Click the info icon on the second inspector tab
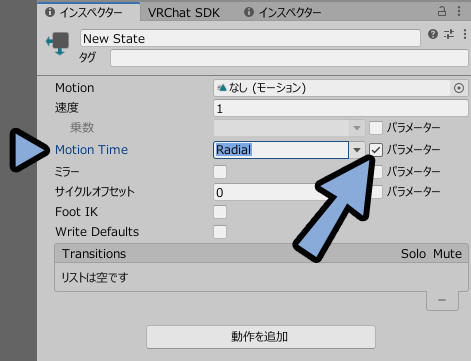The width and height of the screenshot is (471, 361). pyautogui.click(x=249, y=12)
